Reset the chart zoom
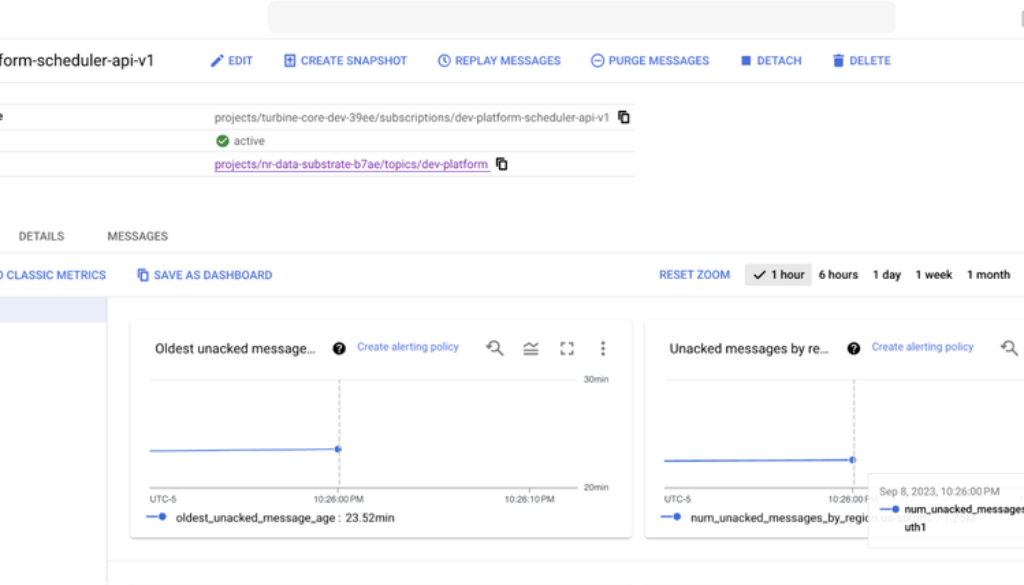1024x585 pixels. pos(694,275)
